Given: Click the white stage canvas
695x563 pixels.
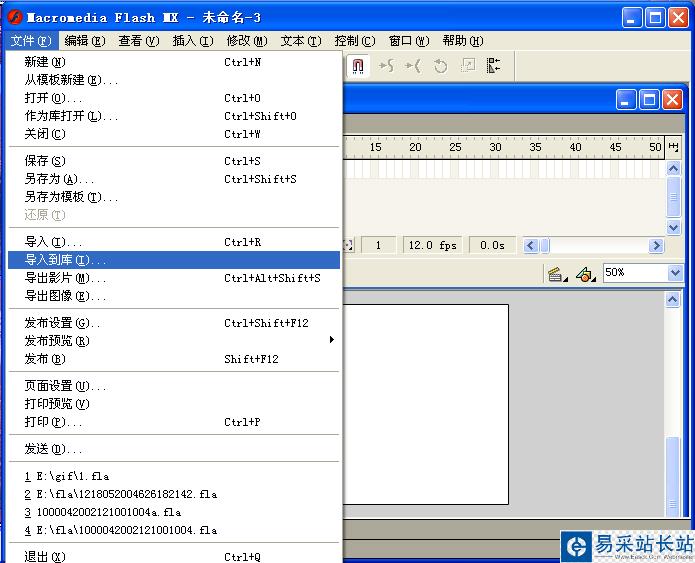Looking at the screenshot, I should tap(426, 404).
